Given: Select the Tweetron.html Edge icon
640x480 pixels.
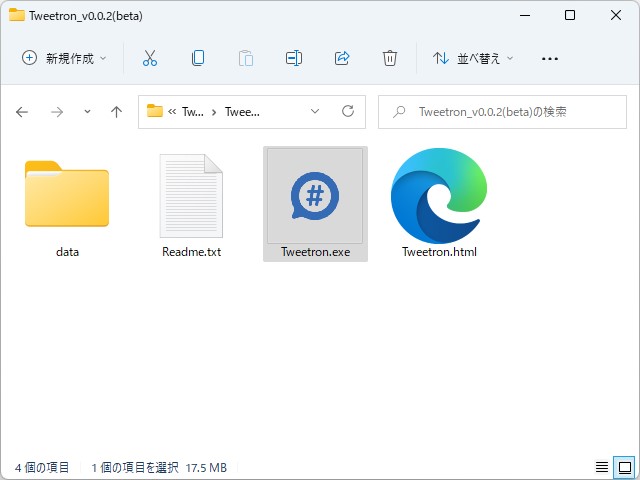Looking at the screenshot, I should tap(439, 196).
